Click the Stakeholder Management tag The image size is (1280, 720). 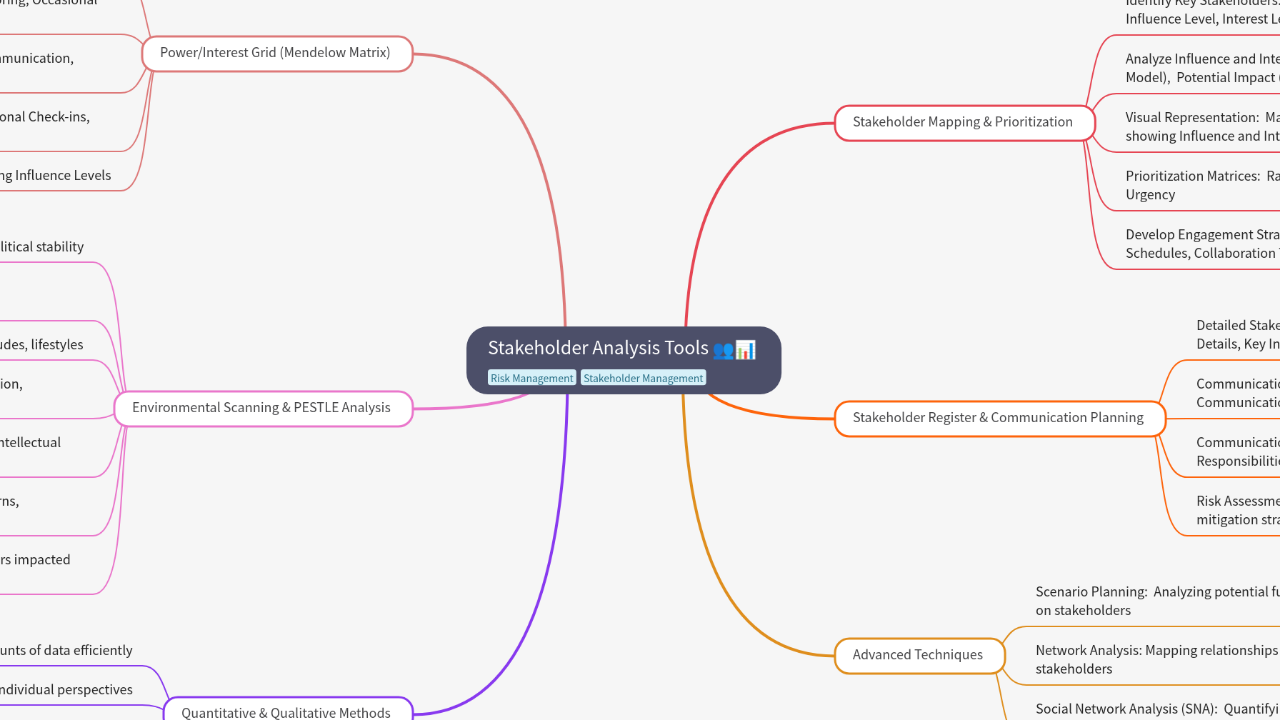[x=643, y=378]
